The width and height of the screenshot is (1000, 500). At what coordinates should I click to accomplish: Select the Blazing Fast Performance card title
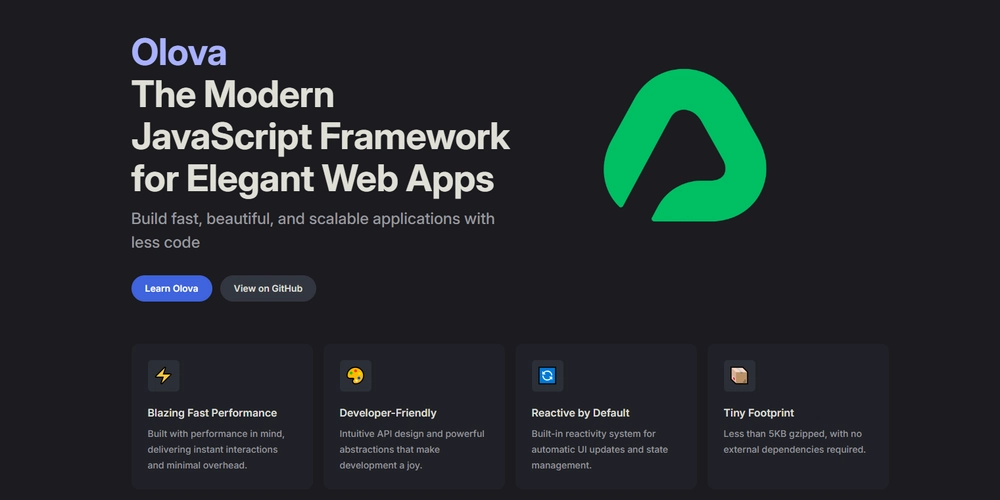pos(212,413)
